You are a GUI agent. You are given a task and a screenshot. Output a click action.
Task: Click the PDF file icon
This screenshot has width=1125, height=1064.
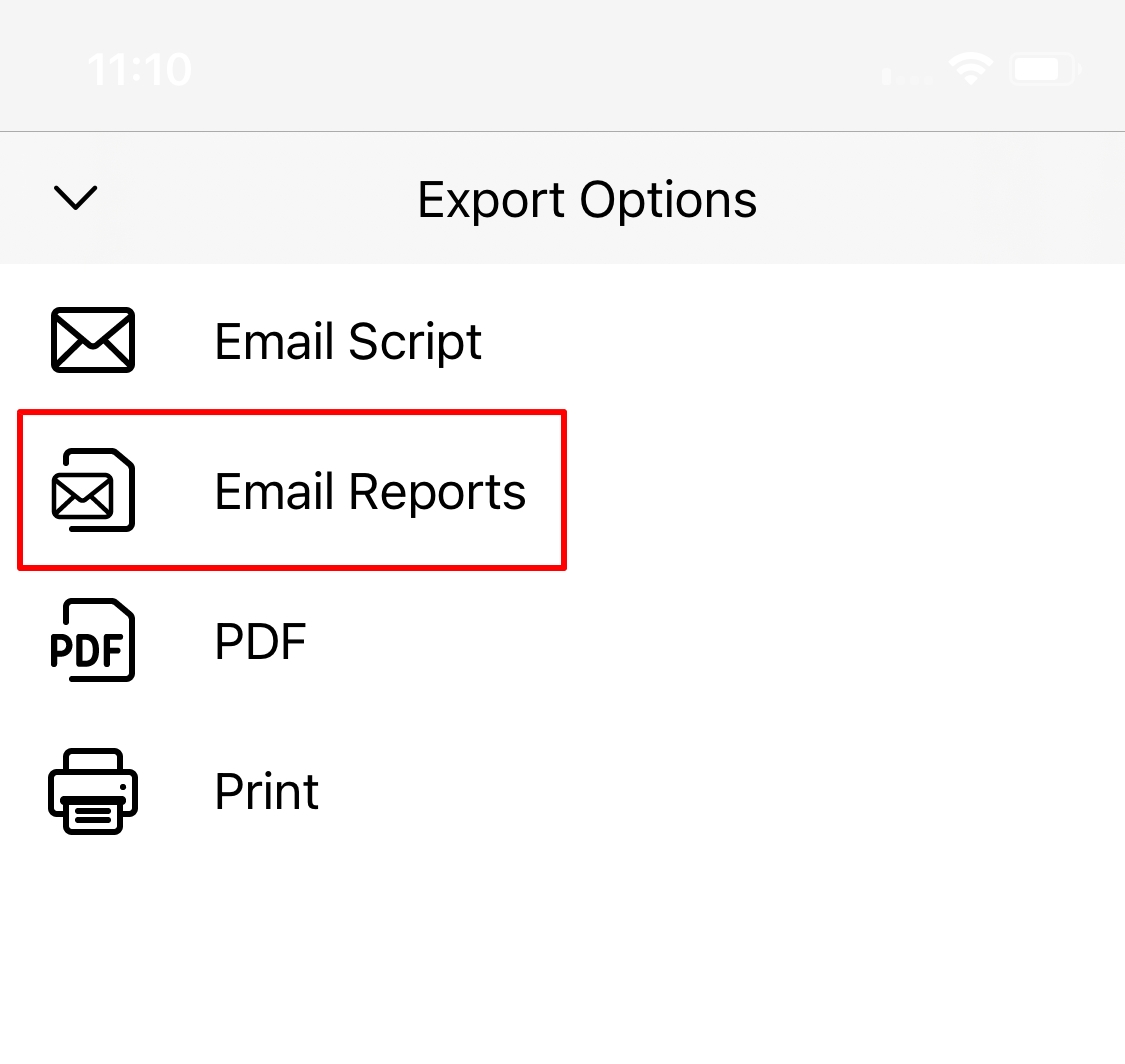click(x=93, y=640)
